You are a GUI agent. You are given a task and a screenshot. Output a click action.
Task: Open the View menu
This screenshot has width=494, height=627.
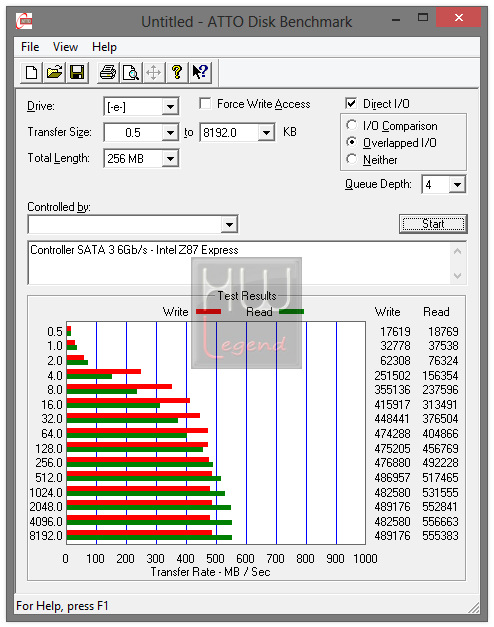(x=65, y=47)
